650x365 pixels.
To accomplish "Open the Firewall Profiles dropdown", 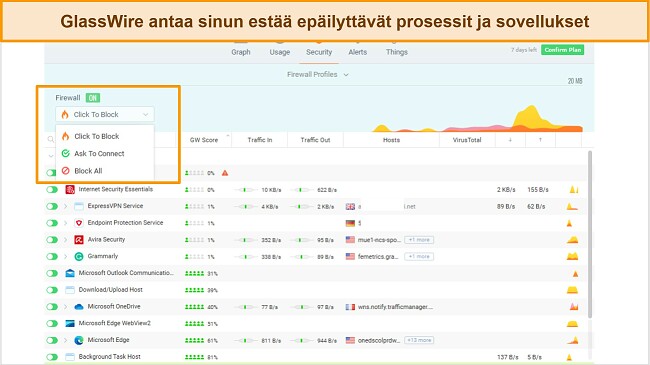I will [x=318, y=75].
